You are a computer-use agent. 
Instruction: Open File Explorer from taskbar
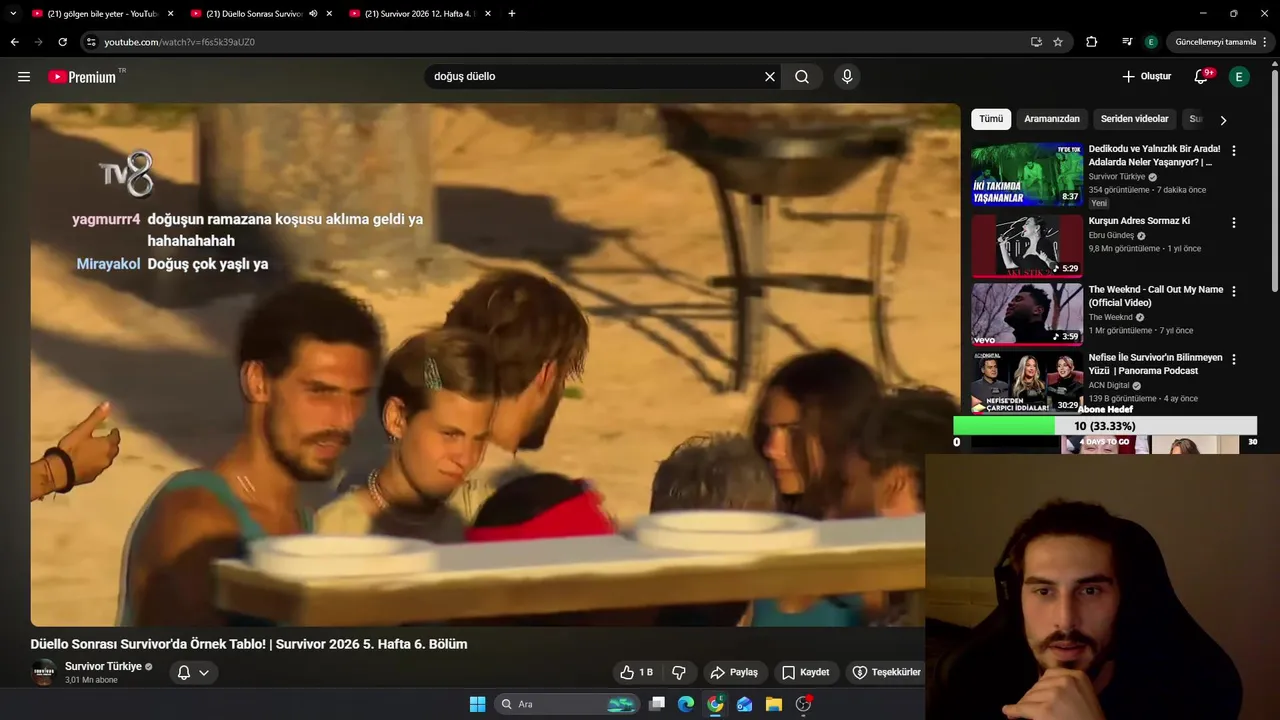[773, 704]
